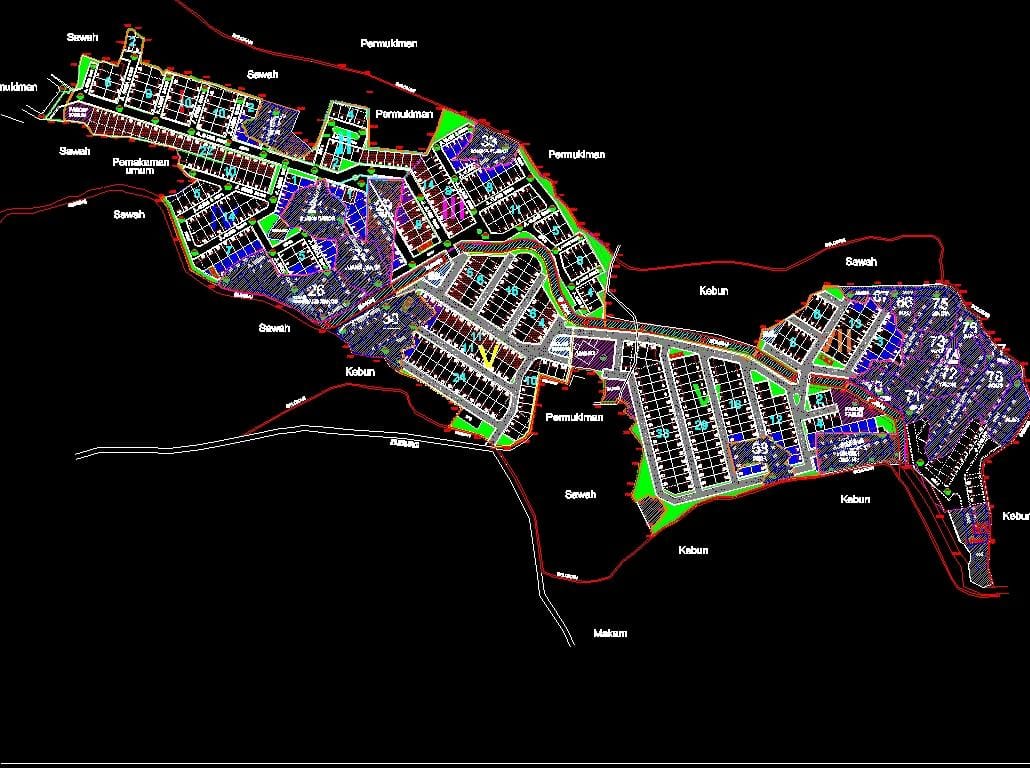Select hatched parcel number 26

(316, 290)
